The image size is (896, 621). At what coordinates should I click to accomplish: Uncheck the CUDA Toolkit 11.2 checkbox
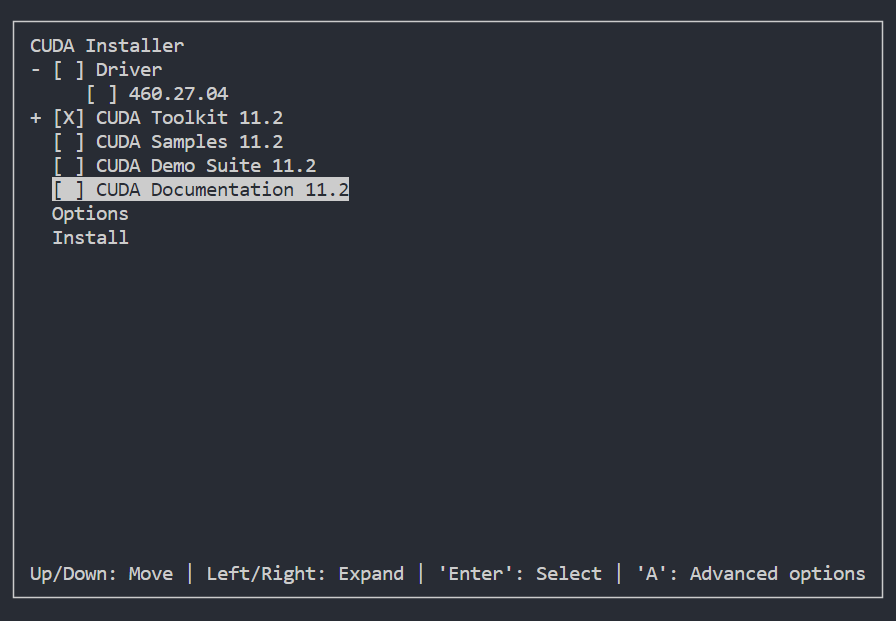point(69,118)
